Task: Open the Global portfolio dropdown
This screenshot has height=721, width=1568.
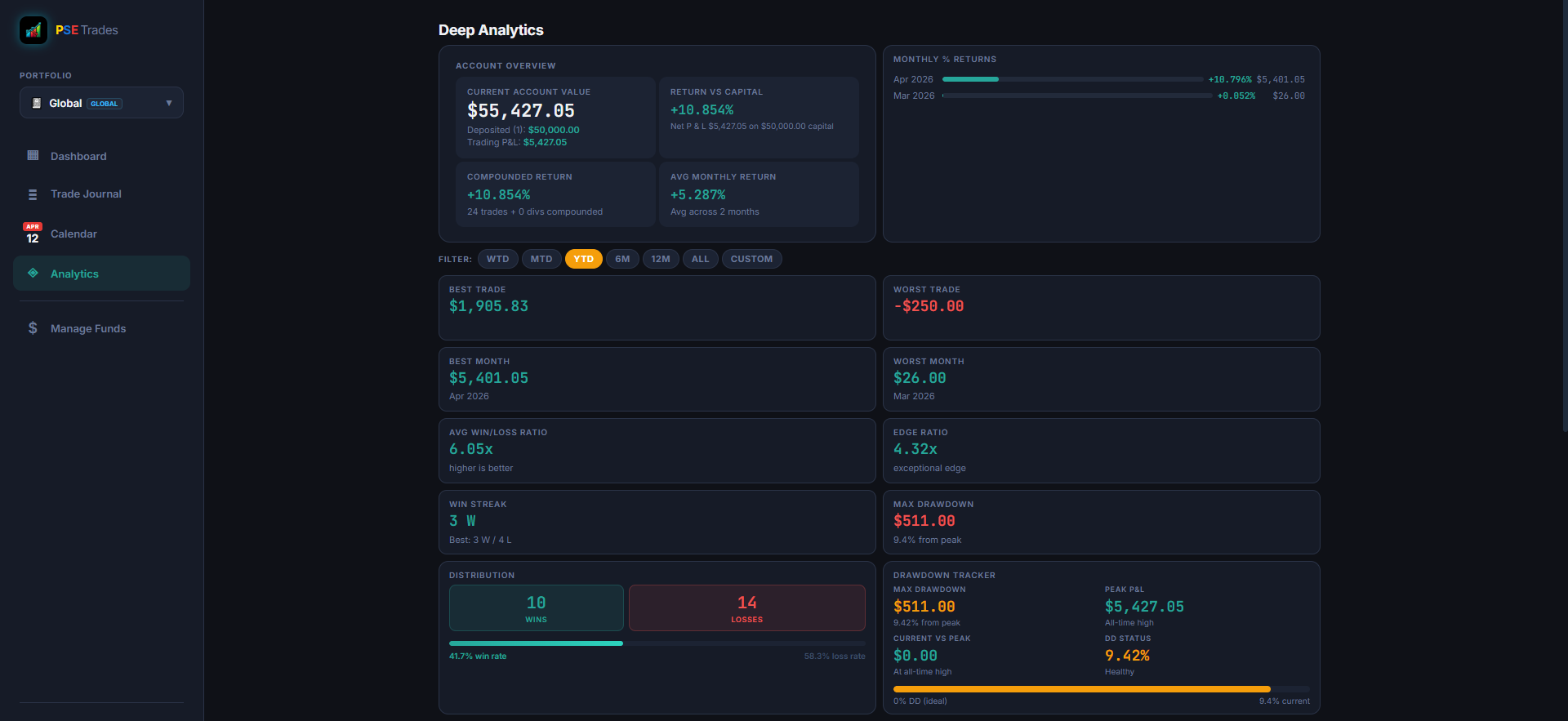Action: pos(101,103)
